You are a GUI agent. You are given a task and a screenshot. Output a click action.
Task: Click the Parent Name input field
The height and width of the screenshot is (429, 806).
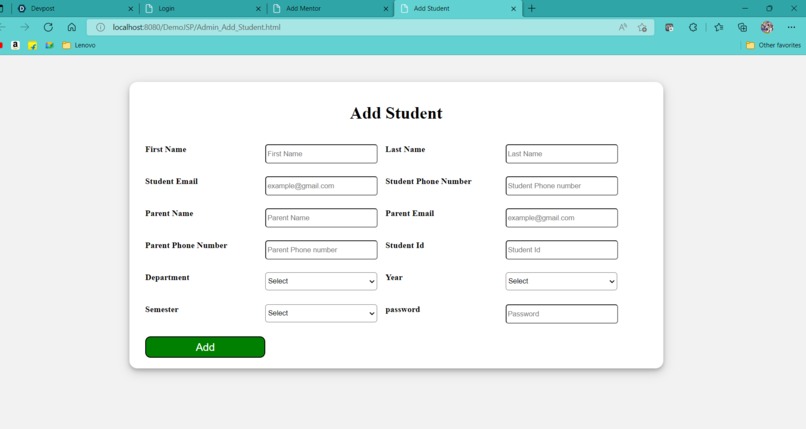coord(321,218)
